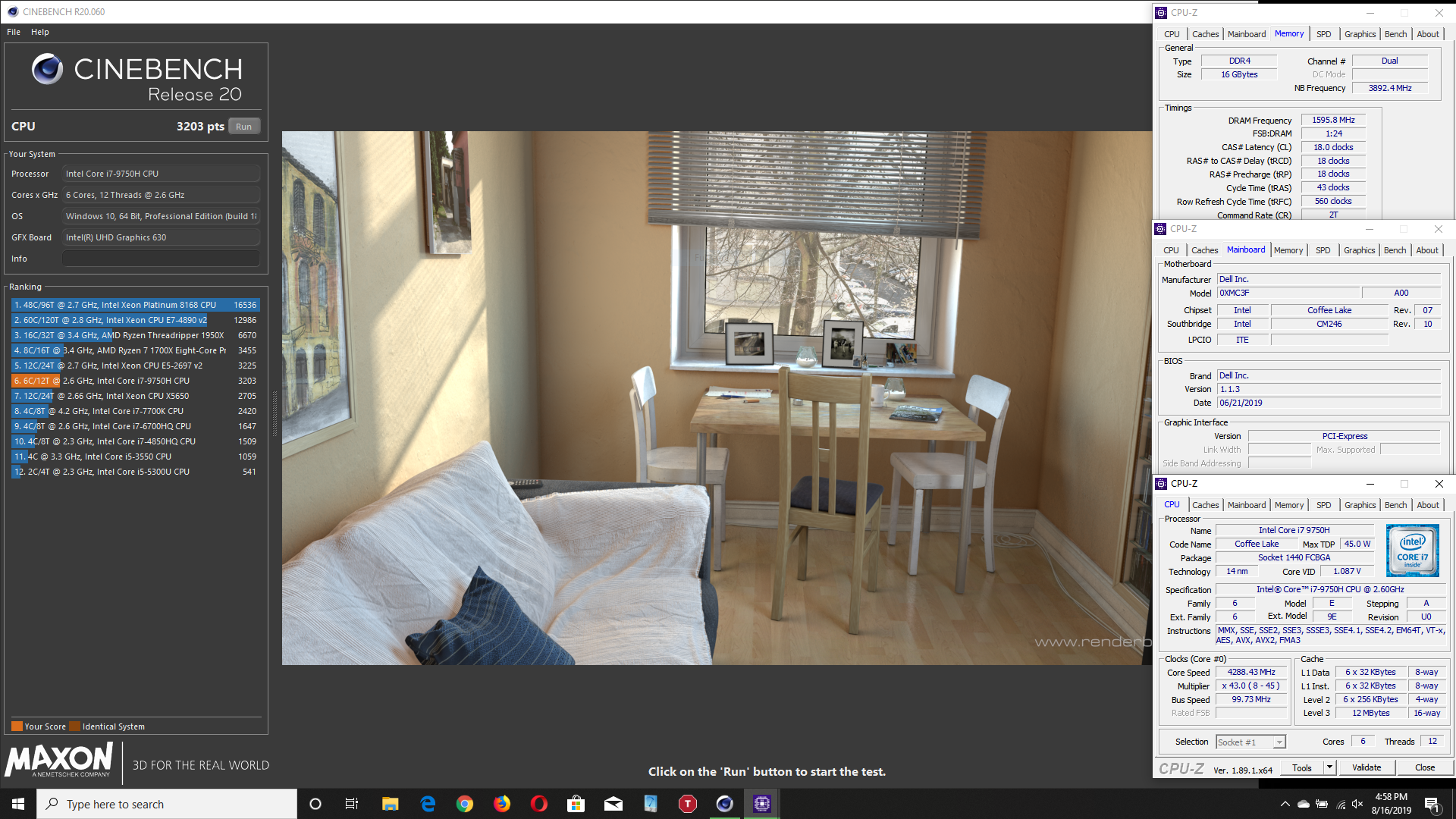
Task: Switch to SPD tab in top CPU-Z window
Action: click(1323, 34)
